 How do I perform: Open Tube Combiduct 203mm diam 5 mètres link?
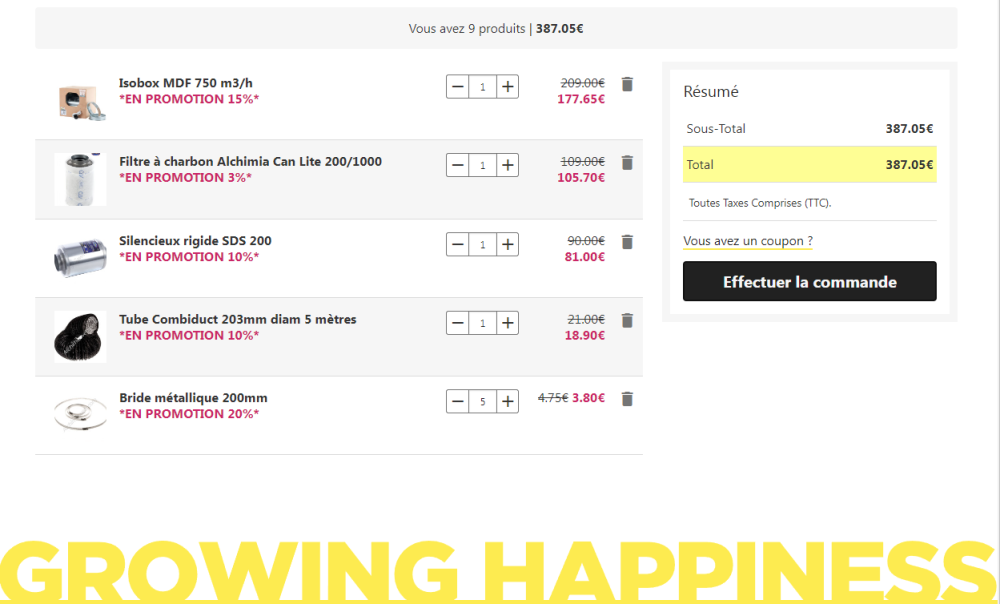[x=238, y=319]
